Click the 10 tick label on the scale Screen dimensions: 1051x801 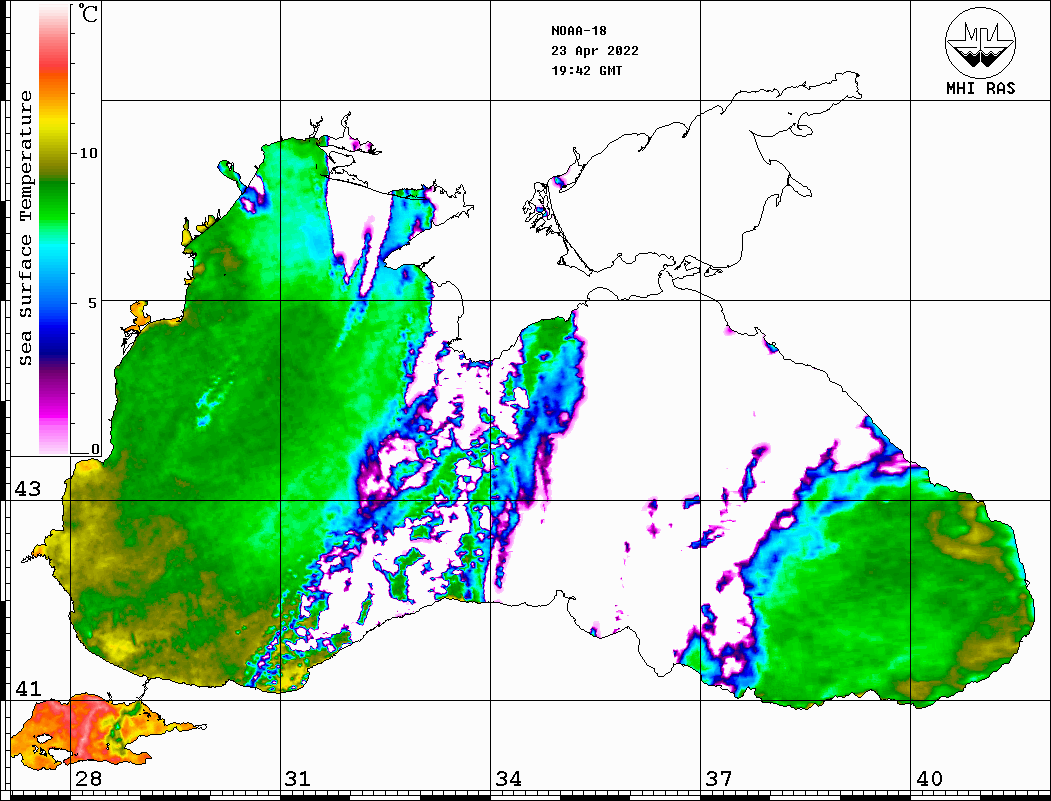coord(89,153)
